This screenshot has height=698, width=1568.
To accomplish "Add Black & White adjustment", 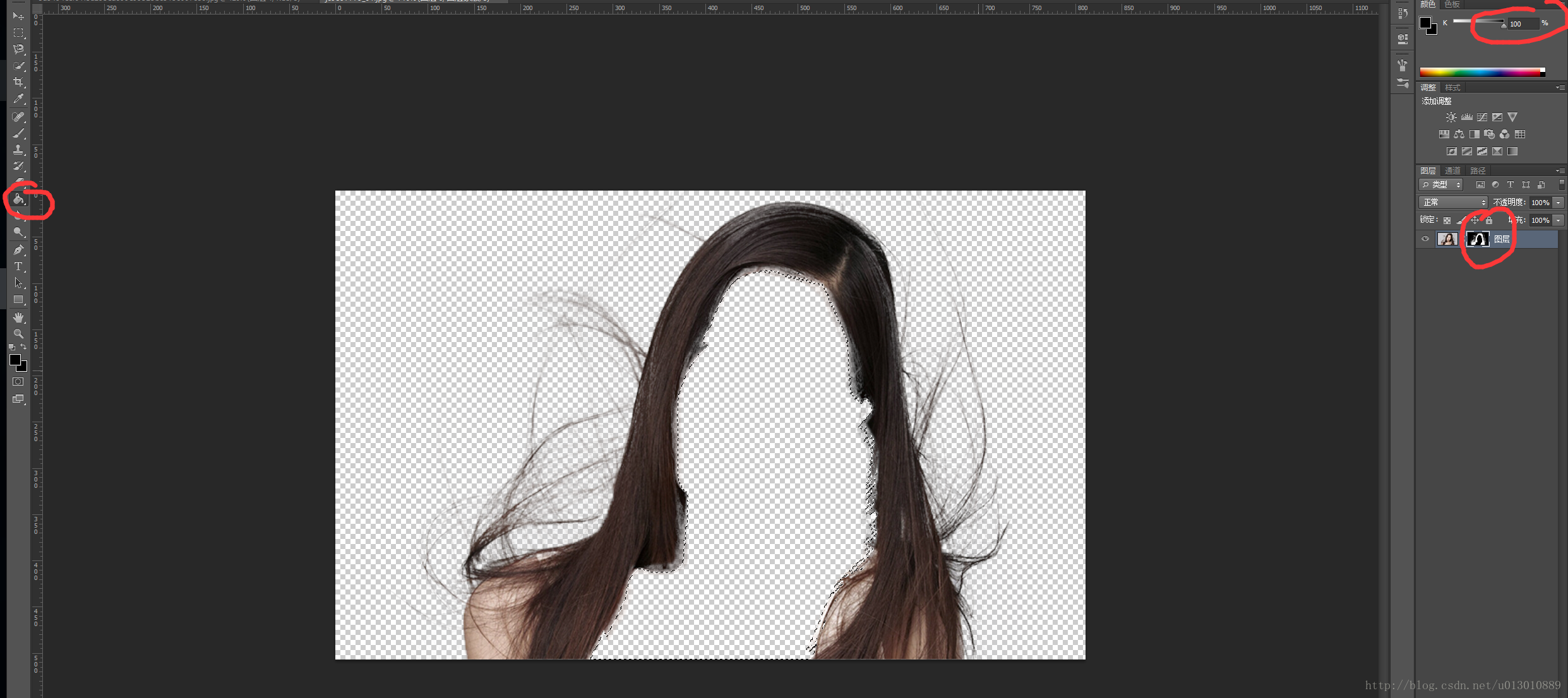I will click(1475, 134).
